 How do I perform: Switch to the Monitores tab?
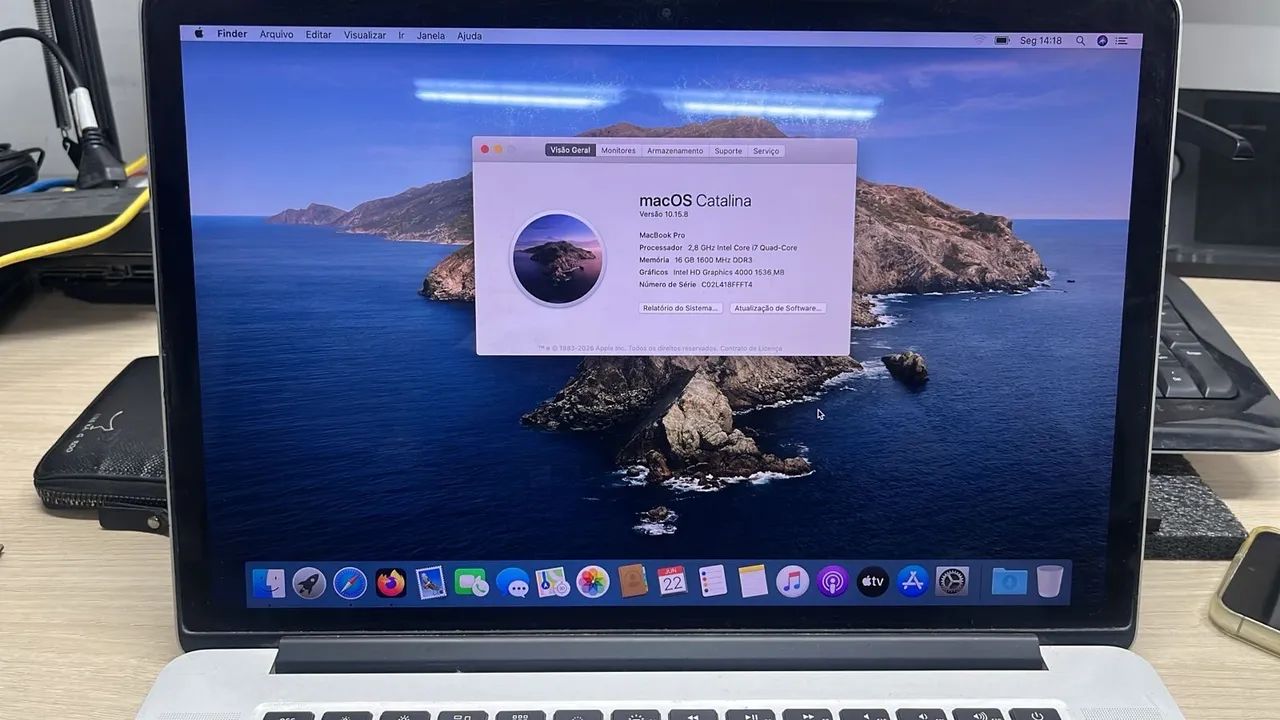pyautogui.click(x=618, y=150)
